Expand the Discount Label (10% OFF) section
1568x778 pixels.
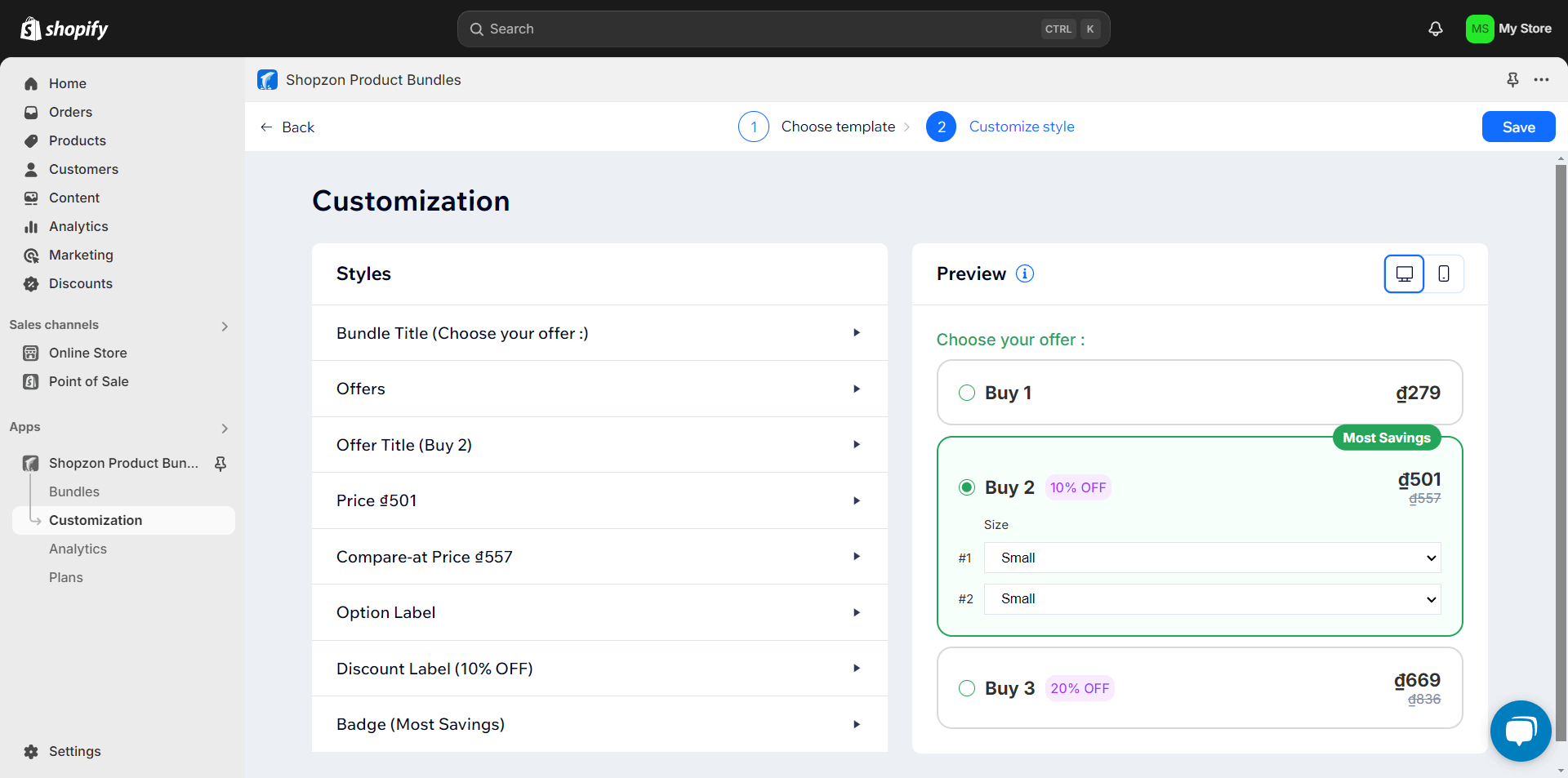[x=599, y=669]
